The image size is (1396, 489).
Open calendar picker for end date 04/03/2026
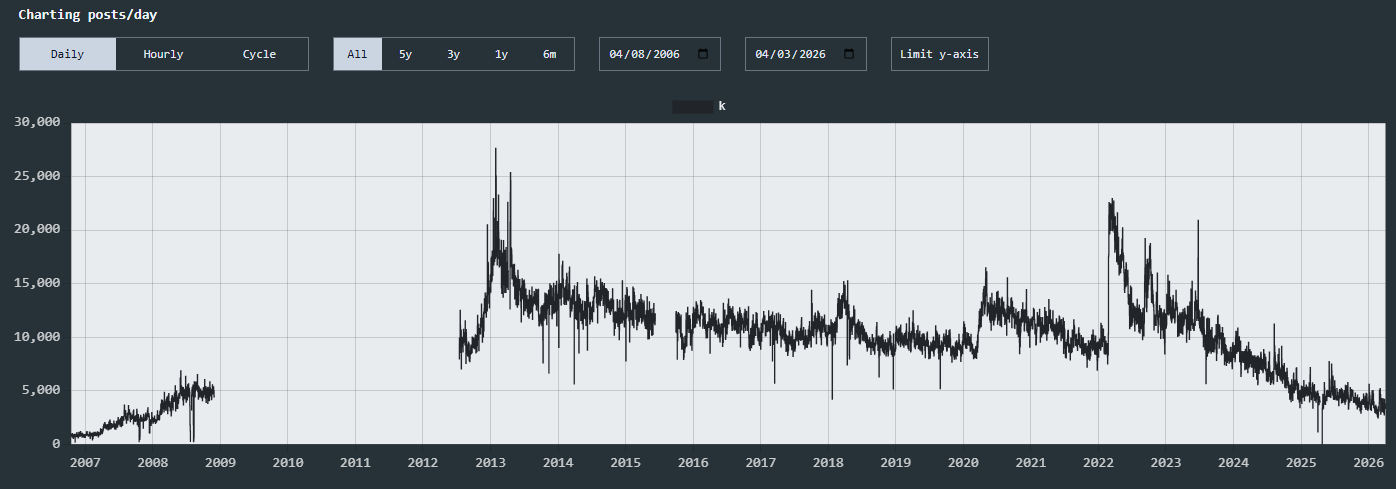[x=849, y=54]
